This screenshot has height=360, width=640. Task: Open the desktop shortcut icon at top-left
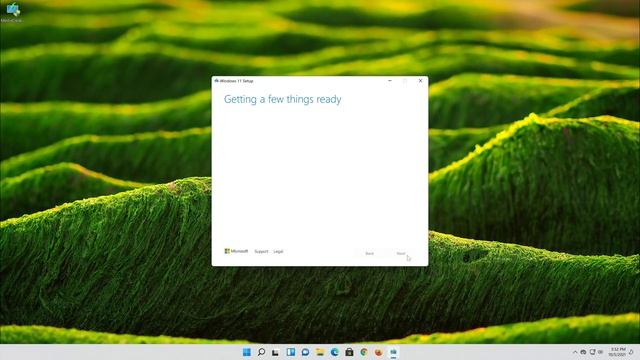[12, 11]
